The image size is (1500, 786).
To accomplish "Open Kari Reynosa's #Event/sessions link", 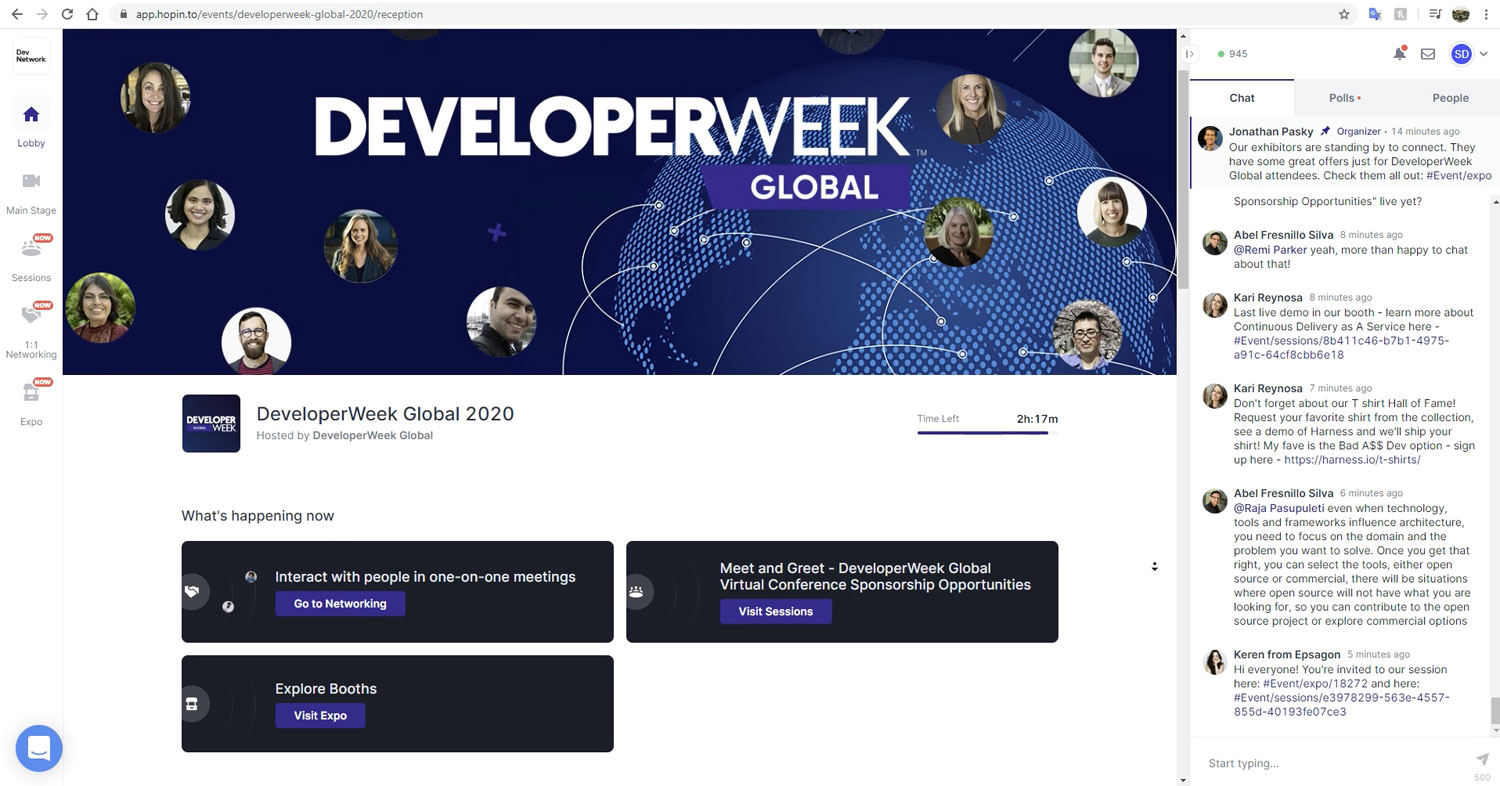I will tap(1340, 347).
